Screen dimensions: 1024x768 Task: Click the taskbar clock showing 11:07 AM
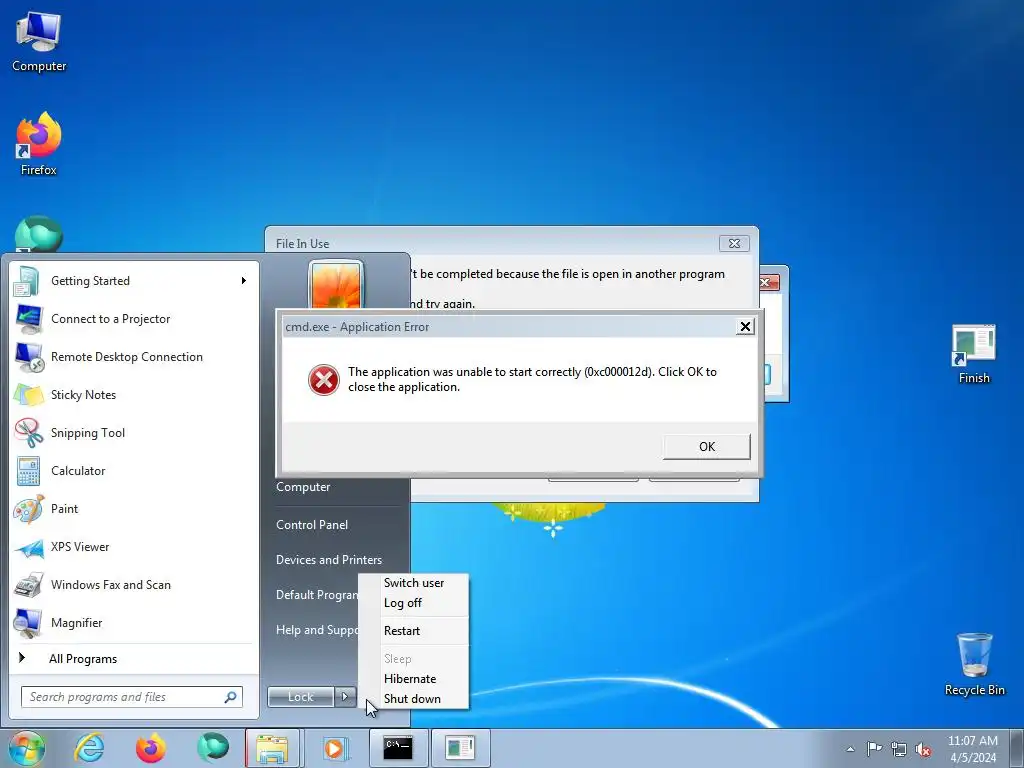click(972, 749)
